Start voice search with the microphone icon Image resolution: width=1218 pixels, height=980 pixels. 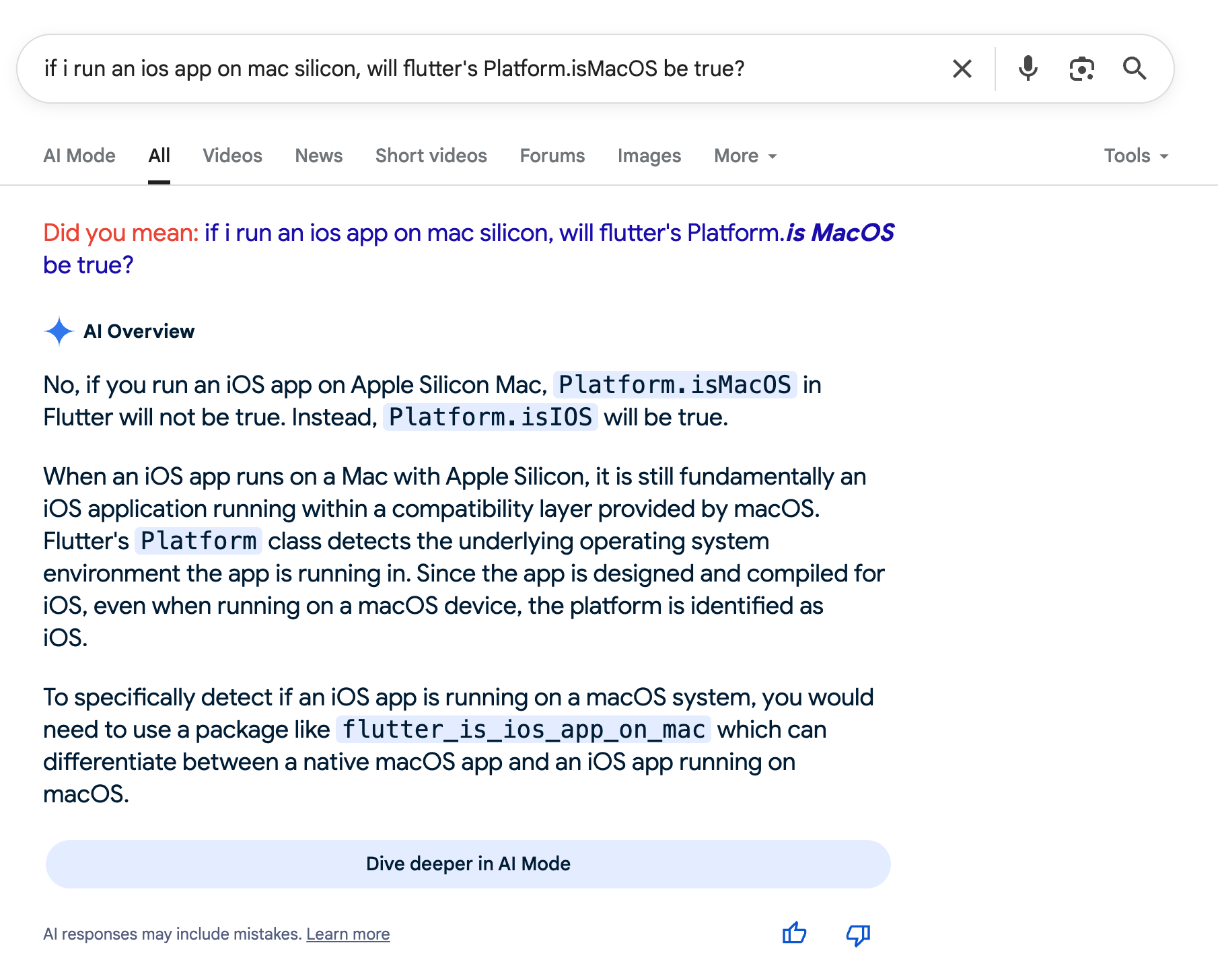pos(1028,69)
